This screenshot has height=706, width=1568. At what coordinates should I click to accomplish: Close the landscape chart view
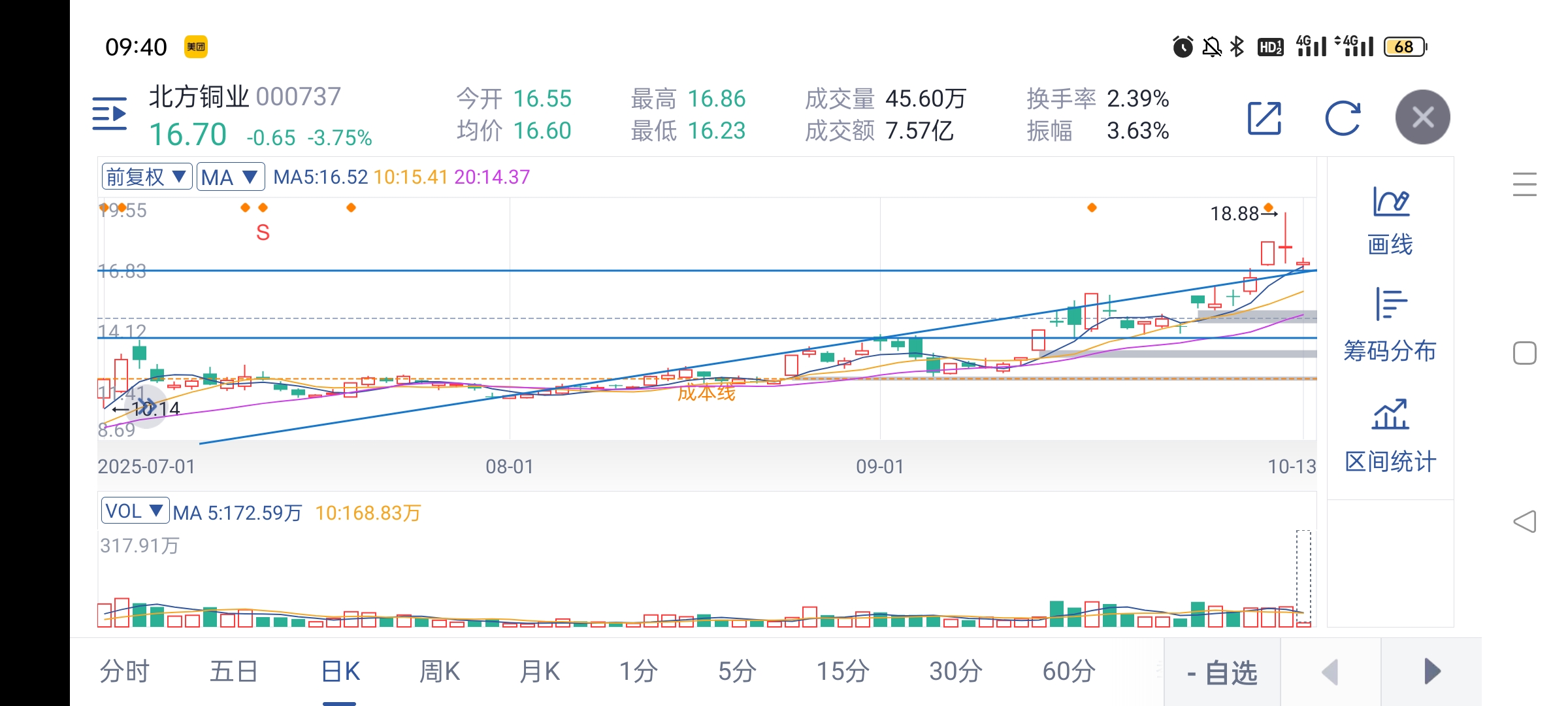(x=1422, y=118)
